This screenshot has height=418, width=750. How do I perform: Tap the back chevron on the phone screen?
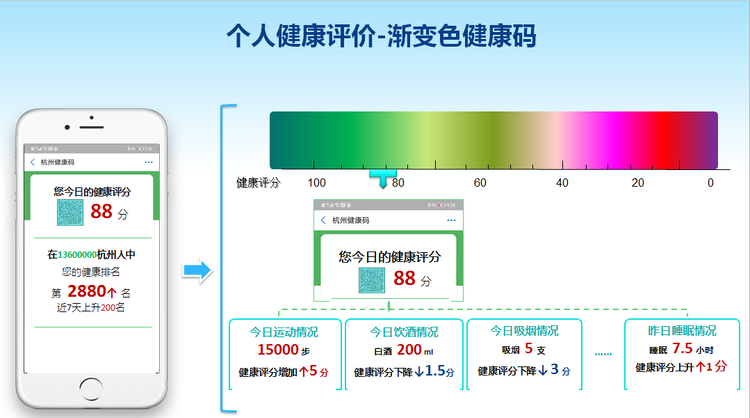[33, 162]
